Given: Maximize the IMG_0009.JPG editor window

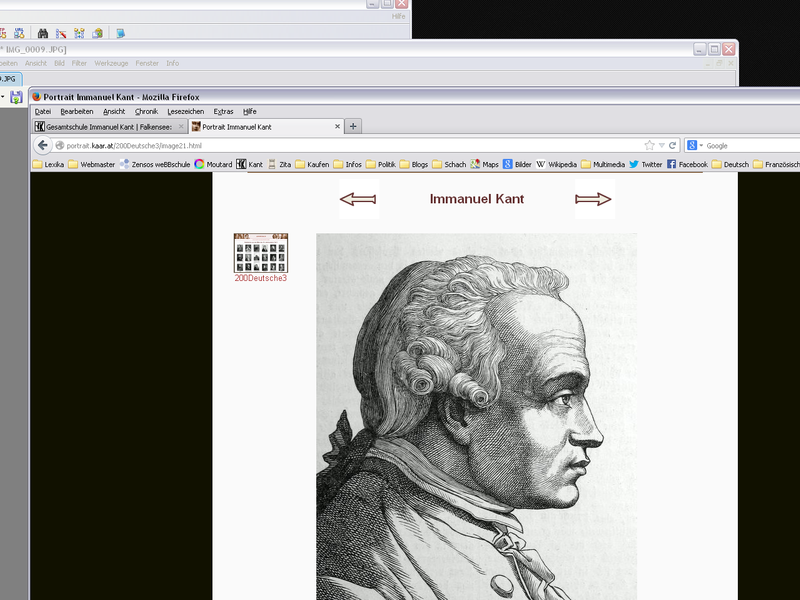Looking at the screenshot, I should (714, 49).
